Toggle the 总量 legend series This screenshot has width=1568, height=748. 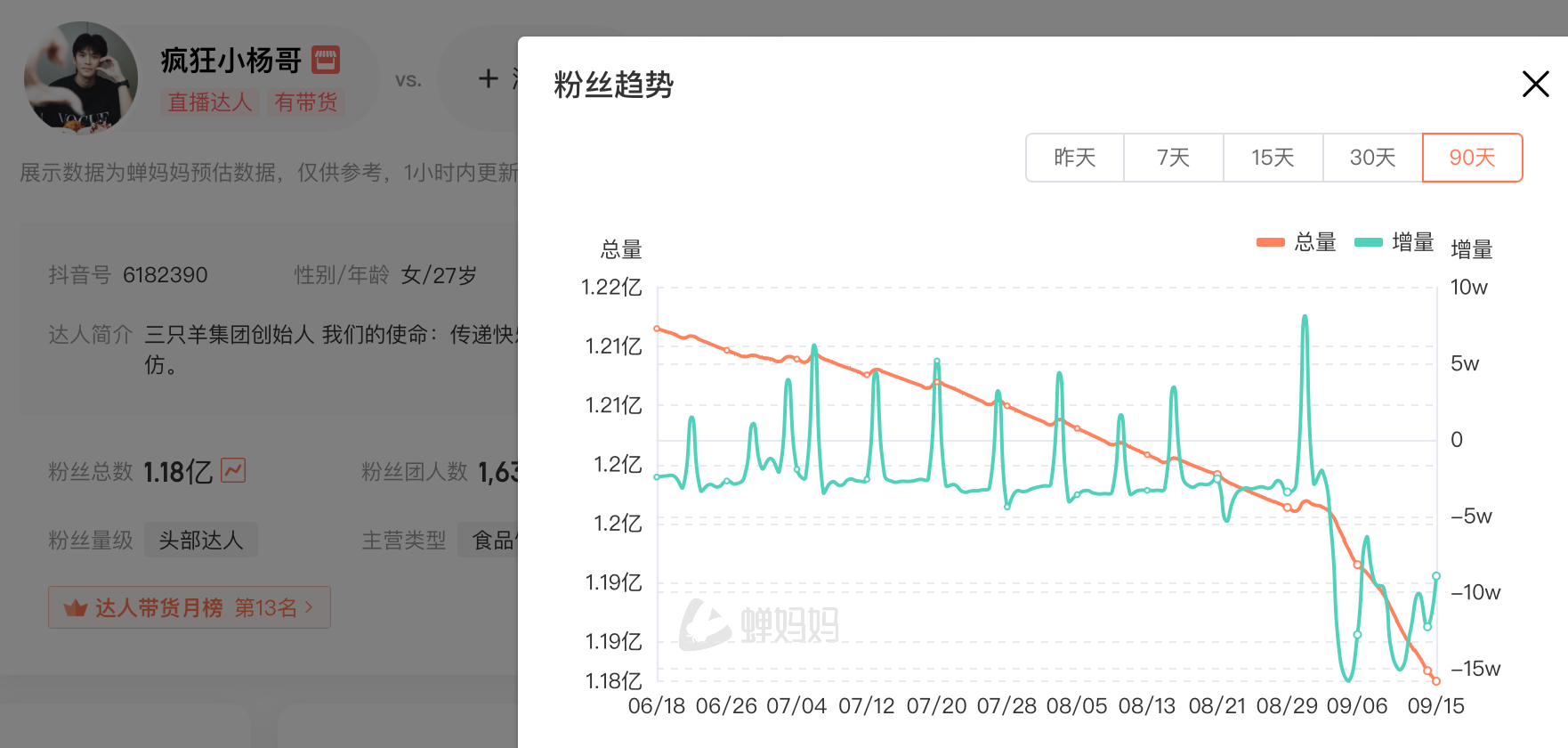tap(1297, 242)
